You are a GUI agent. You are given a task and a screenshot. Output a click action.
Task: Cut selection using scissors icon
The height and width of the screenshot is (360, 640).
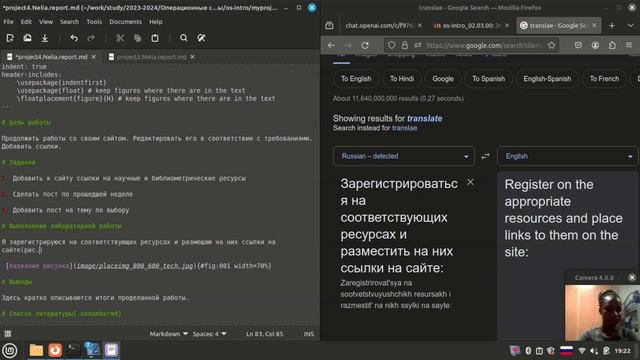point(120,38)
